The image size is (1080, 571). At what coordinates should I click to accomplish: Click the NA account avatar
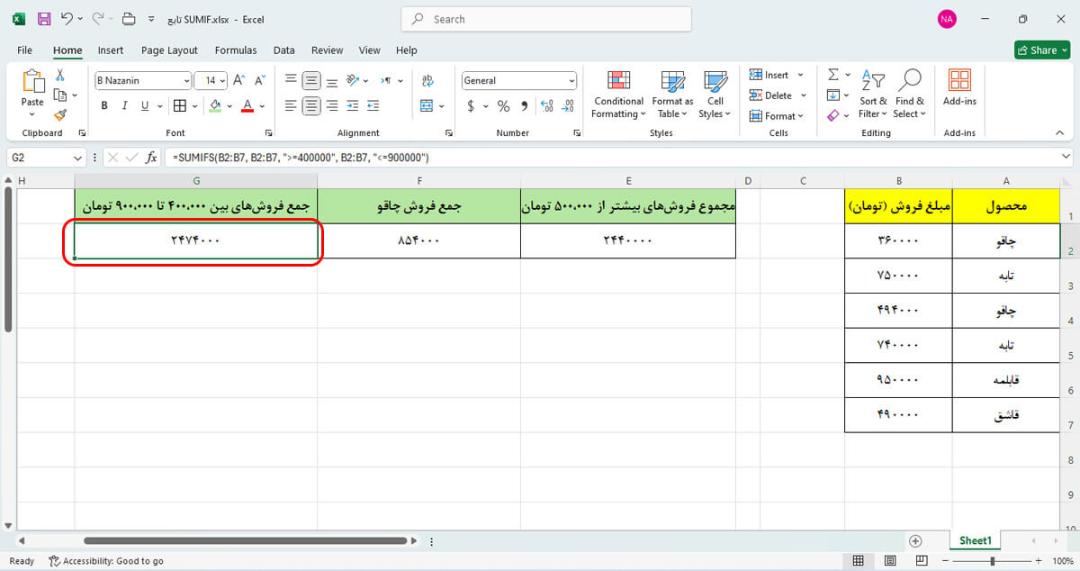[946, 19]
